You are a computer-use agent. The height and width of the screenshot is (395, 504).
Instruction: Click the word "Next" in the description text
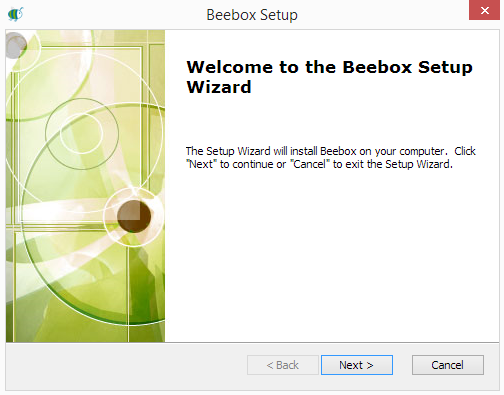[x=201, y=164]
